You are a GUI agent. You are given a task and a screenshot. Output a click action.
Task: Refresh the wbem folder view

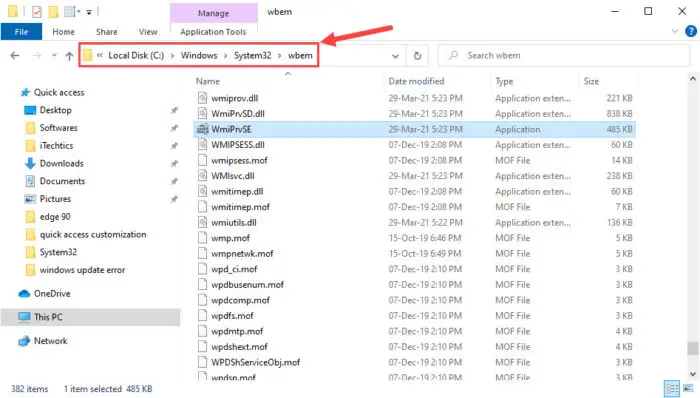[x=417, y=56]
